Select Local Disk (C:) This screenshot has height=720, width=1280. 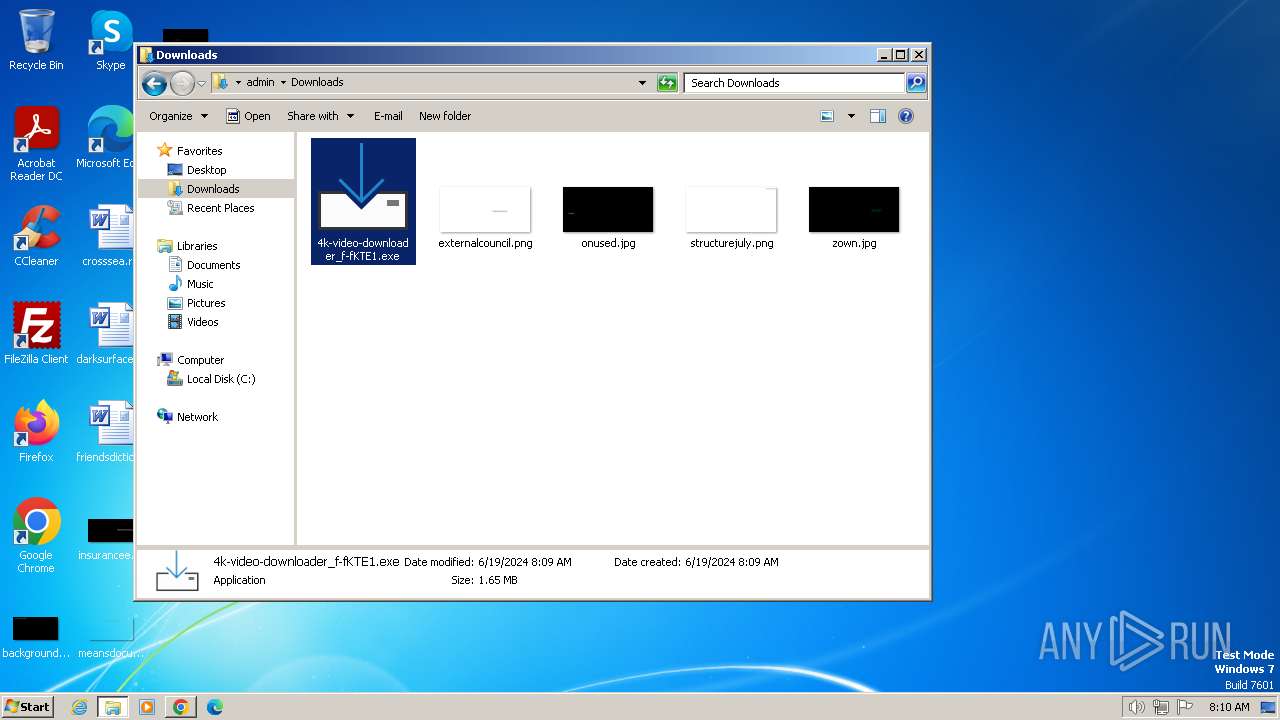[221, 379]
